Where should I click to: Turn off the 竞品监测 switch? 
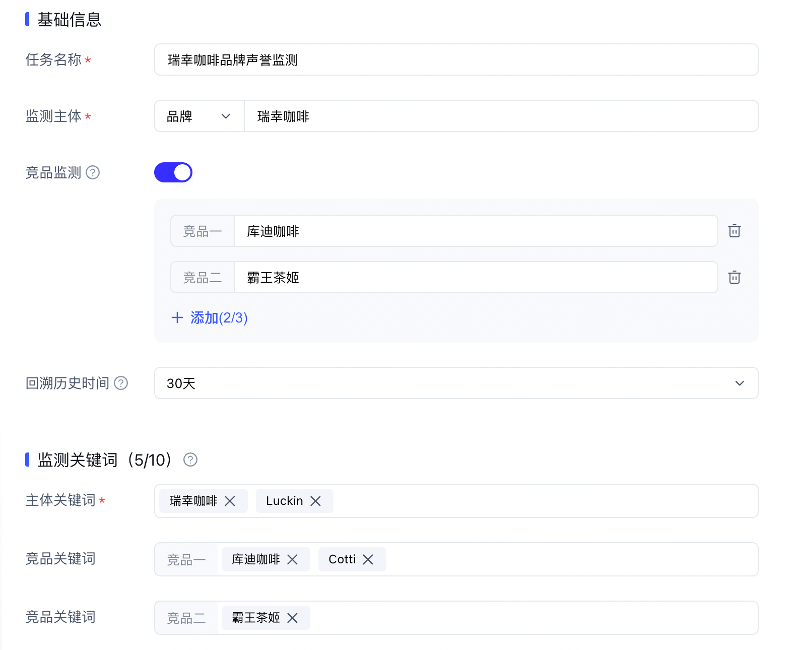tap(173, 172)
